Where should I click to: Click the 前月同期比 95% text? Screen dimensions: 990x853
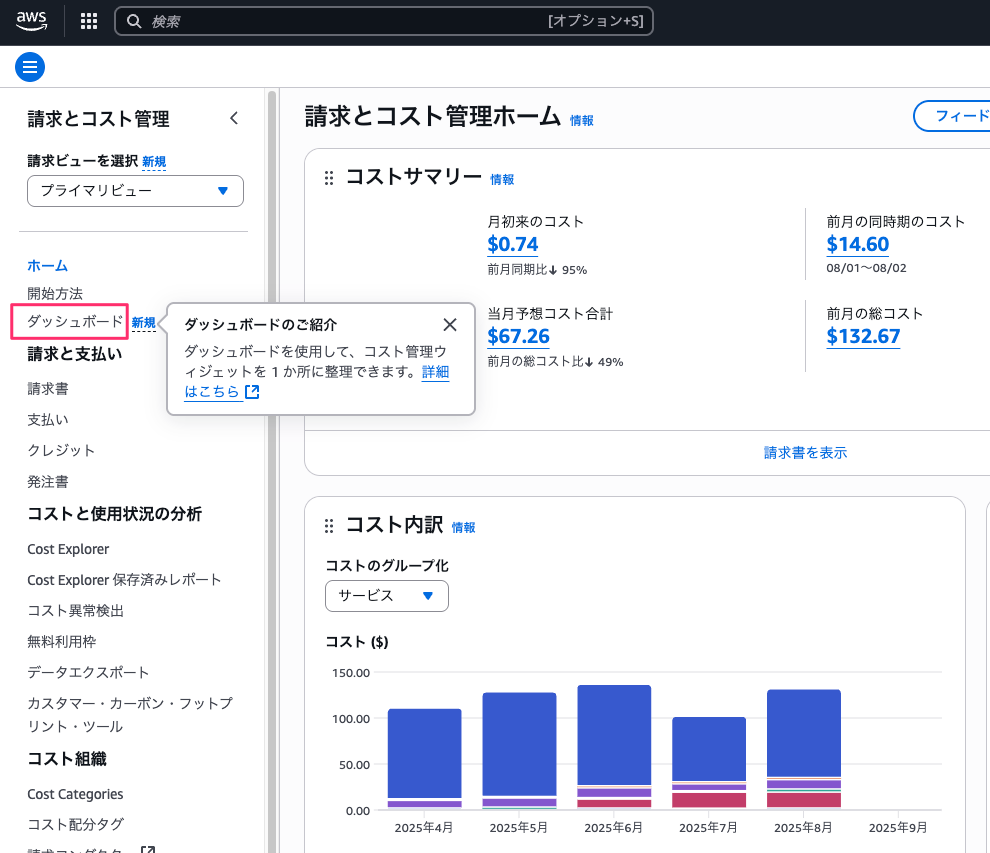tap(537, 270)
